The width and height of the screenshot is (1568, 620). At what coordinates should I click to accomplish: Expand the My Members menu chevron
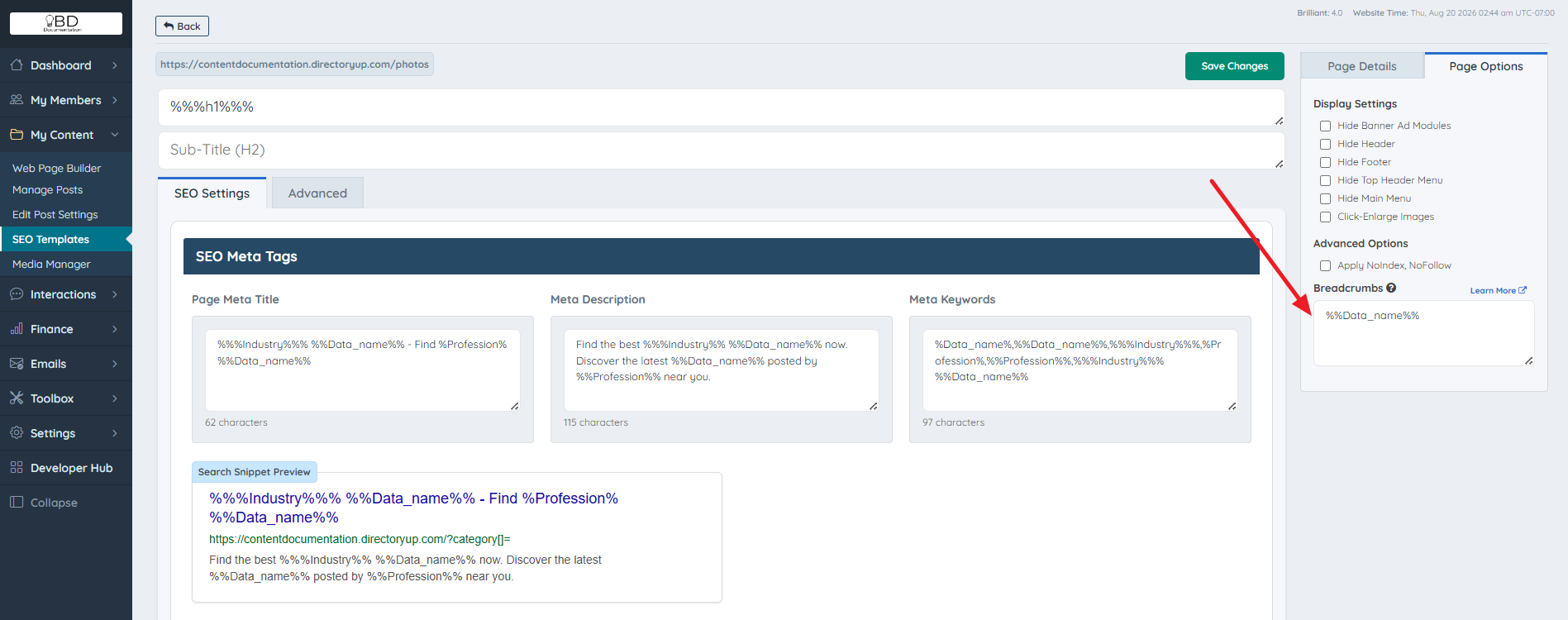pos(115,100)
